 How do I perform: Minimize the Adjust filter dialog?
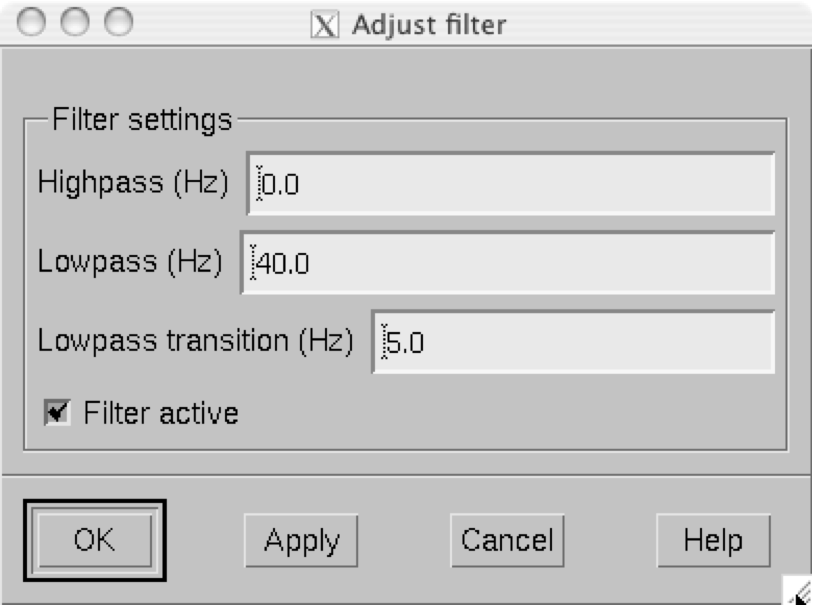click(x=75, y=22)
